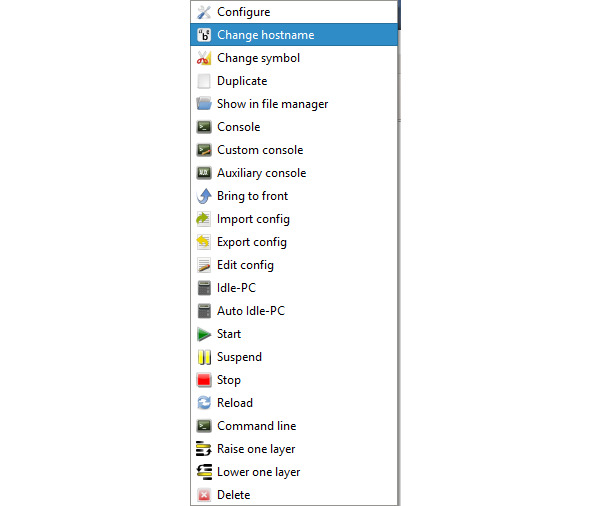Choose Duplicate from the context menu
Viewport: 591px width, 506px height.
294,81
